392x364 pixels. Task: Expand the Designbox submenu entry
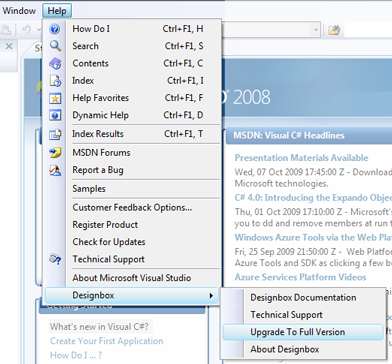click(x=132, y=295)
